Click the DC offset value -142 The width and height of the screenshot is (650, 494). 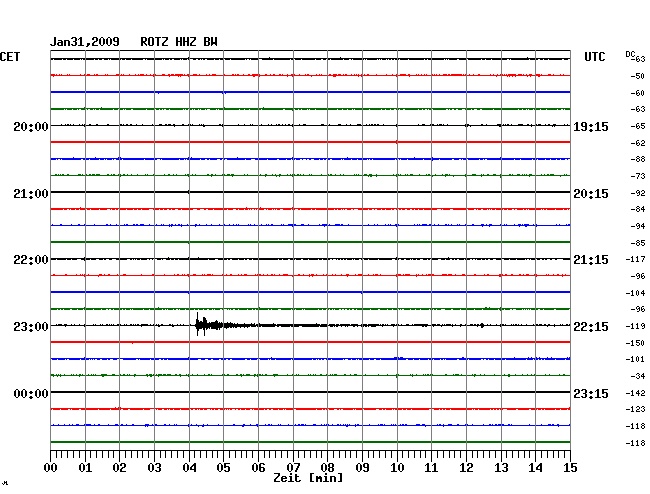(635, 393)
